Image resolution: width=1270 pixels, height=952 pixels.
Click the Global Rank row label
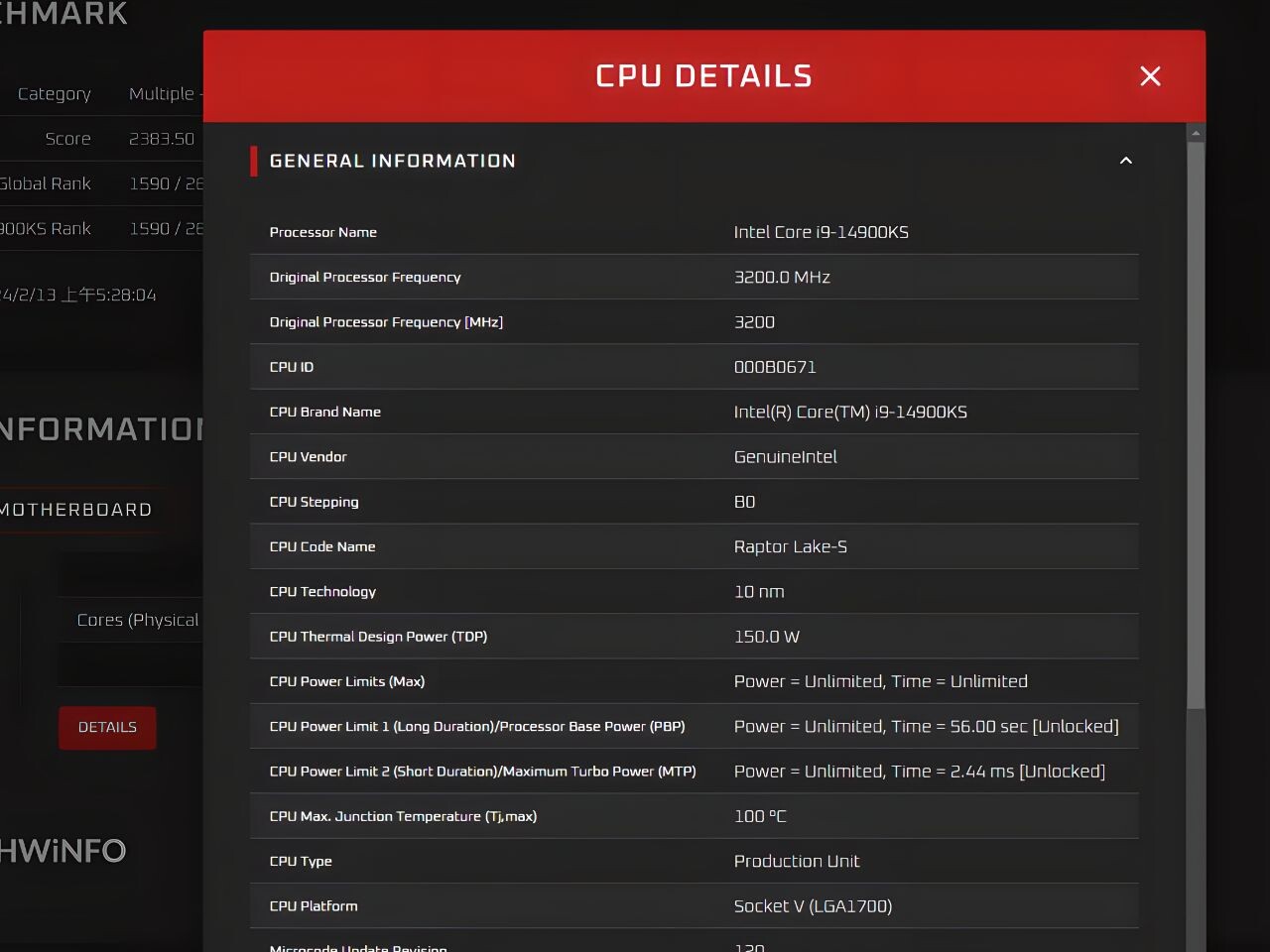pyautogui.click(x=46, y=183)
